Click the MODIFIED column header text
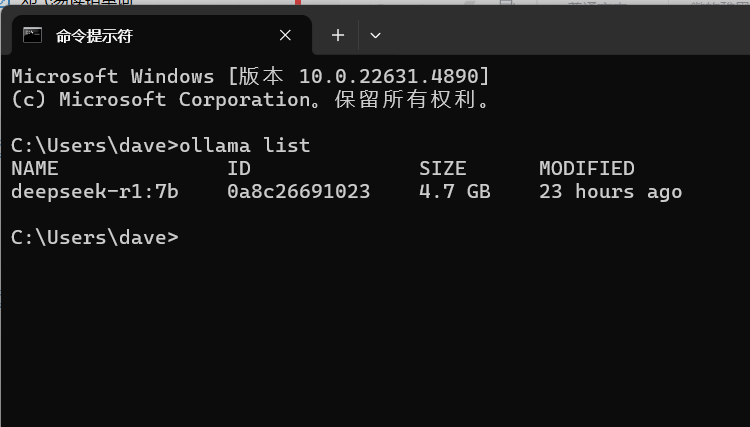The width and height of the screenshot is (750, 427). click(x=587, y=168)
